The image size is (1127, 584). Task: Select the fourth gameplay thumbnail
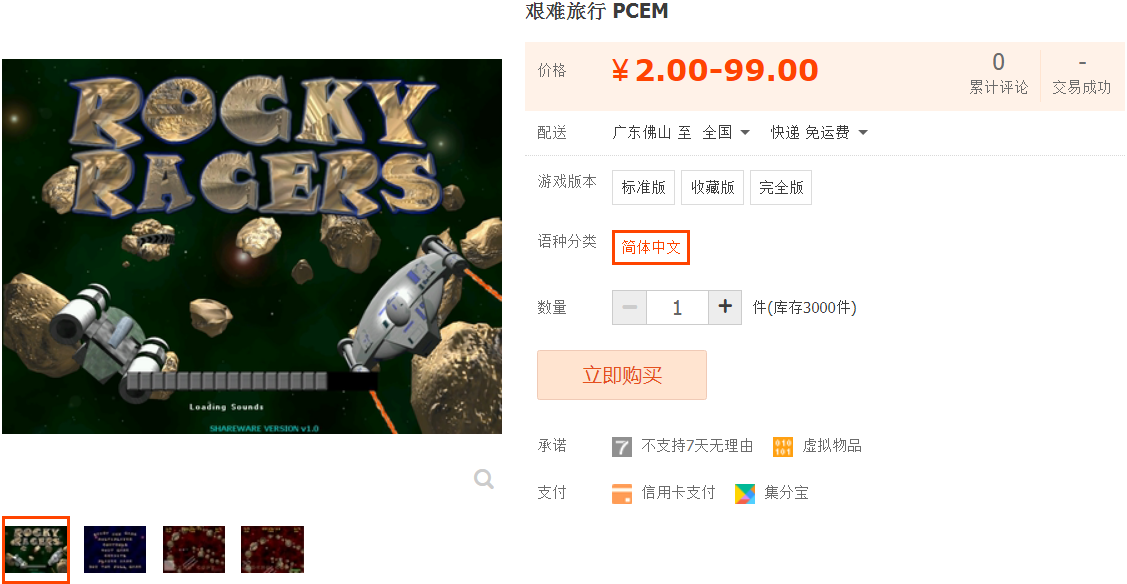point(272,550)
